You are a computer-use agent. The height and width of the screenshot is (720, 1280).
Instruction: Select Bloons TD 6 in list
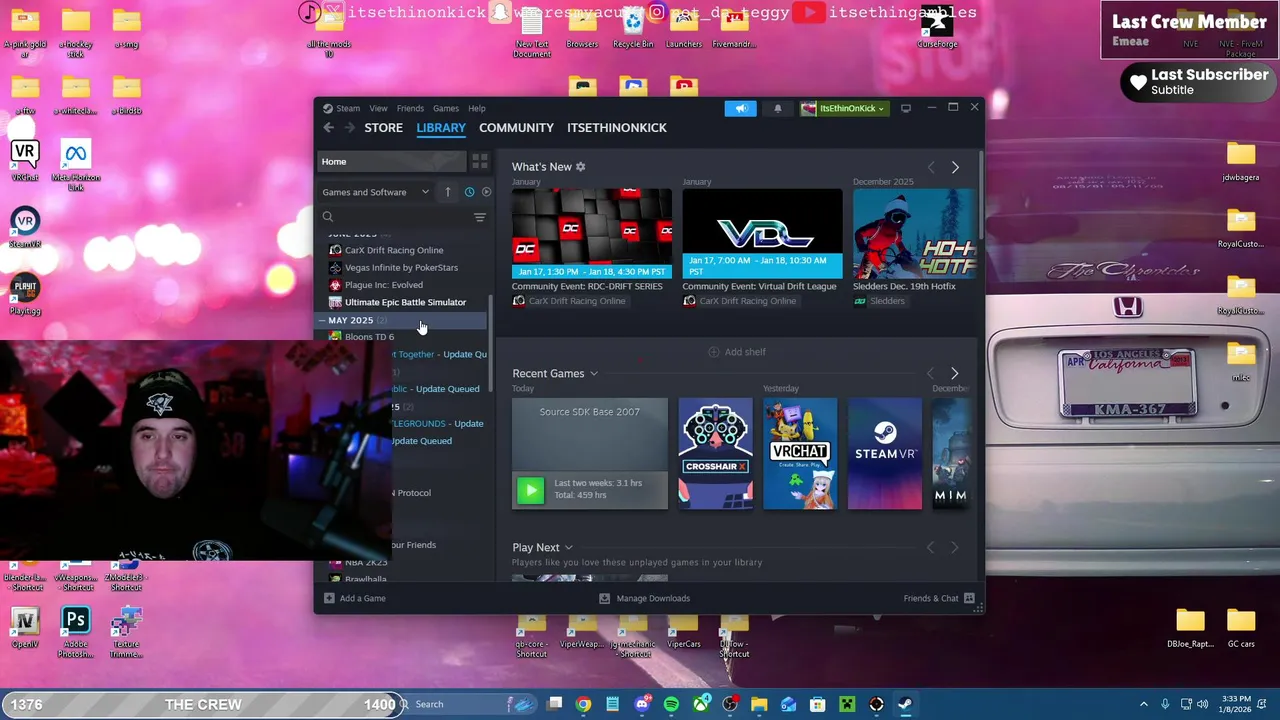coord(369,337)
